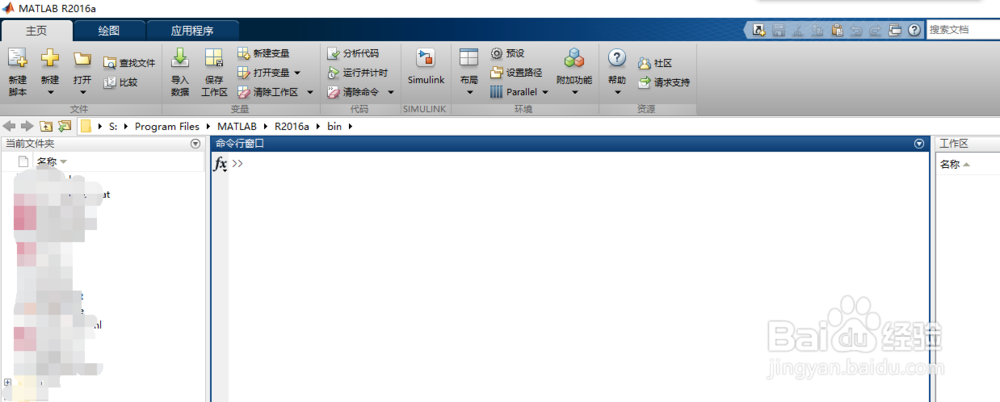Click 查找文件 (Find Files)
This screenshot has height=402, width=1000.
pyautogui.click(x=129, y=63)
